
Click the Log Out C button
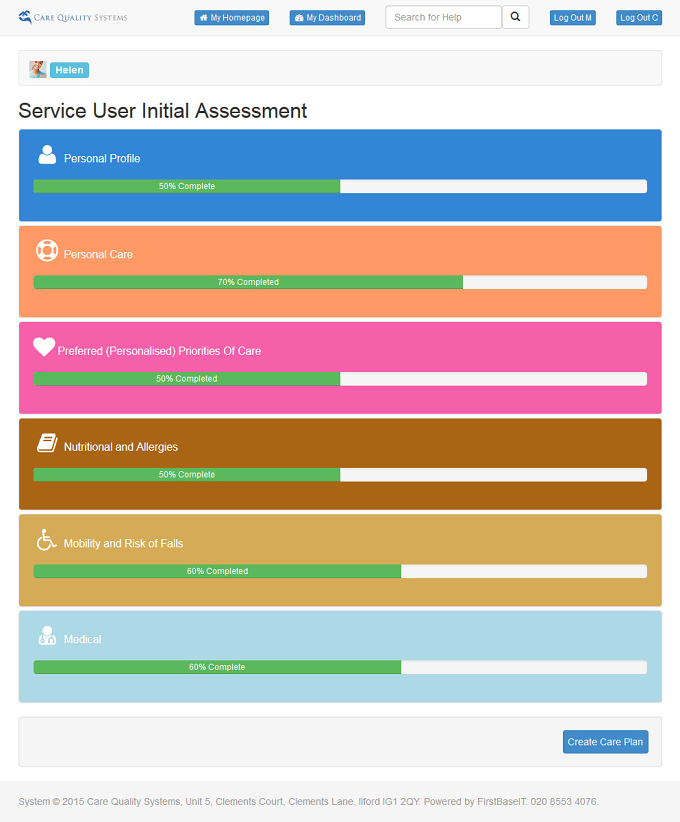point(639,18)
